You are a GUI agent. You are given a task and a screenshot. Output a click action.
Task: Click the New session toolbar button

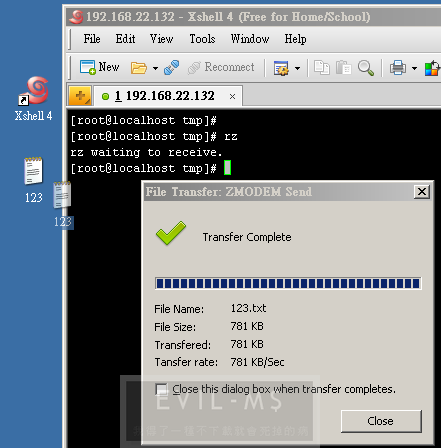click(x=99, y=67)
